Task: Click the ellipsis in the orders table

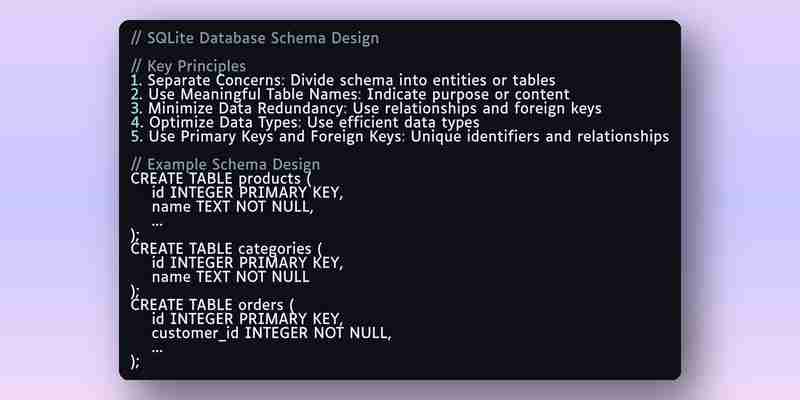Action: pos(157,350)
